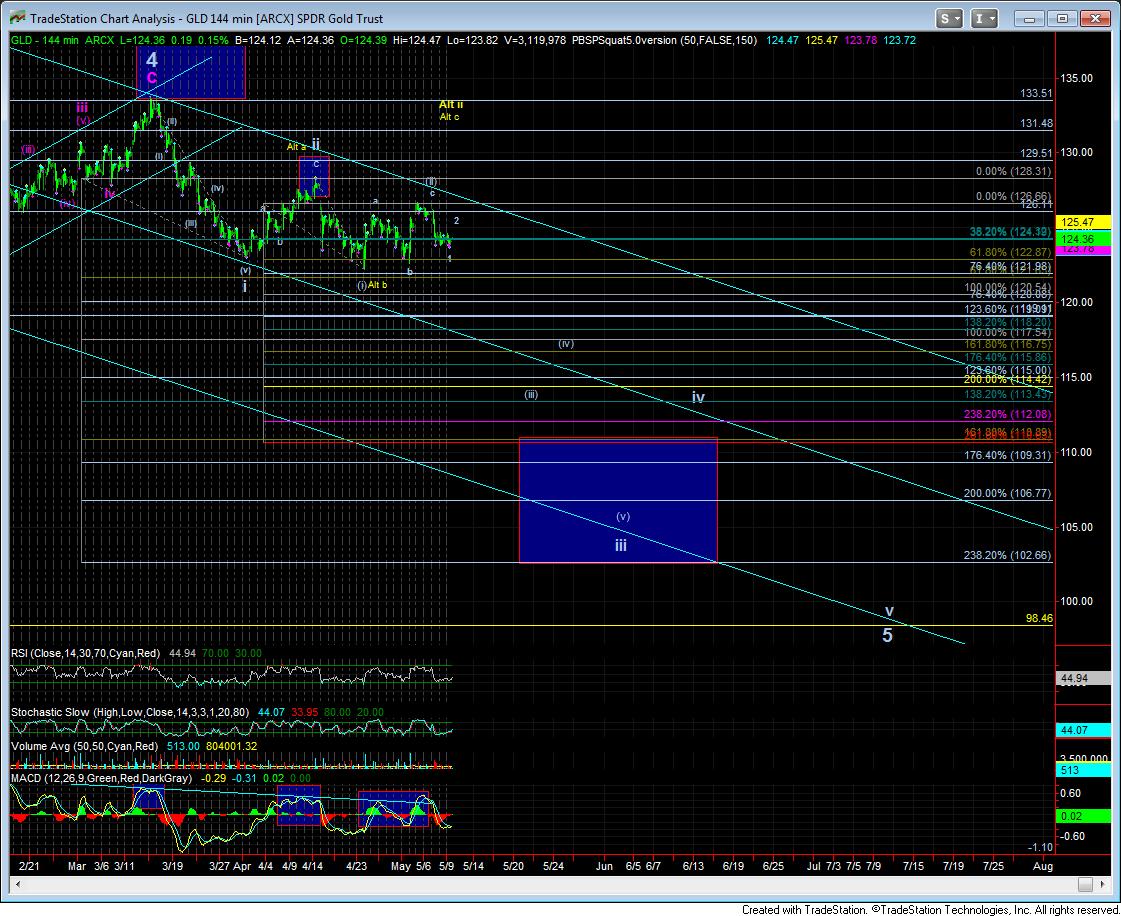This screenshot has width=1121, height=916.
Task: Close the Chart Analysis window
Action: (1095, 19)
